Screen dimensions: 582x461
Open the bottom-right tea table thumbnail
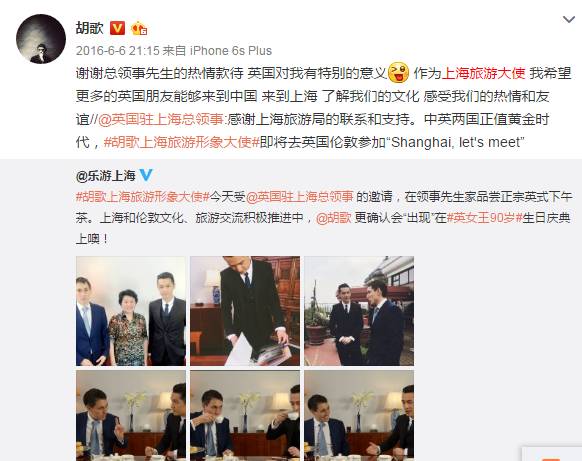click(x=359, y=416)
